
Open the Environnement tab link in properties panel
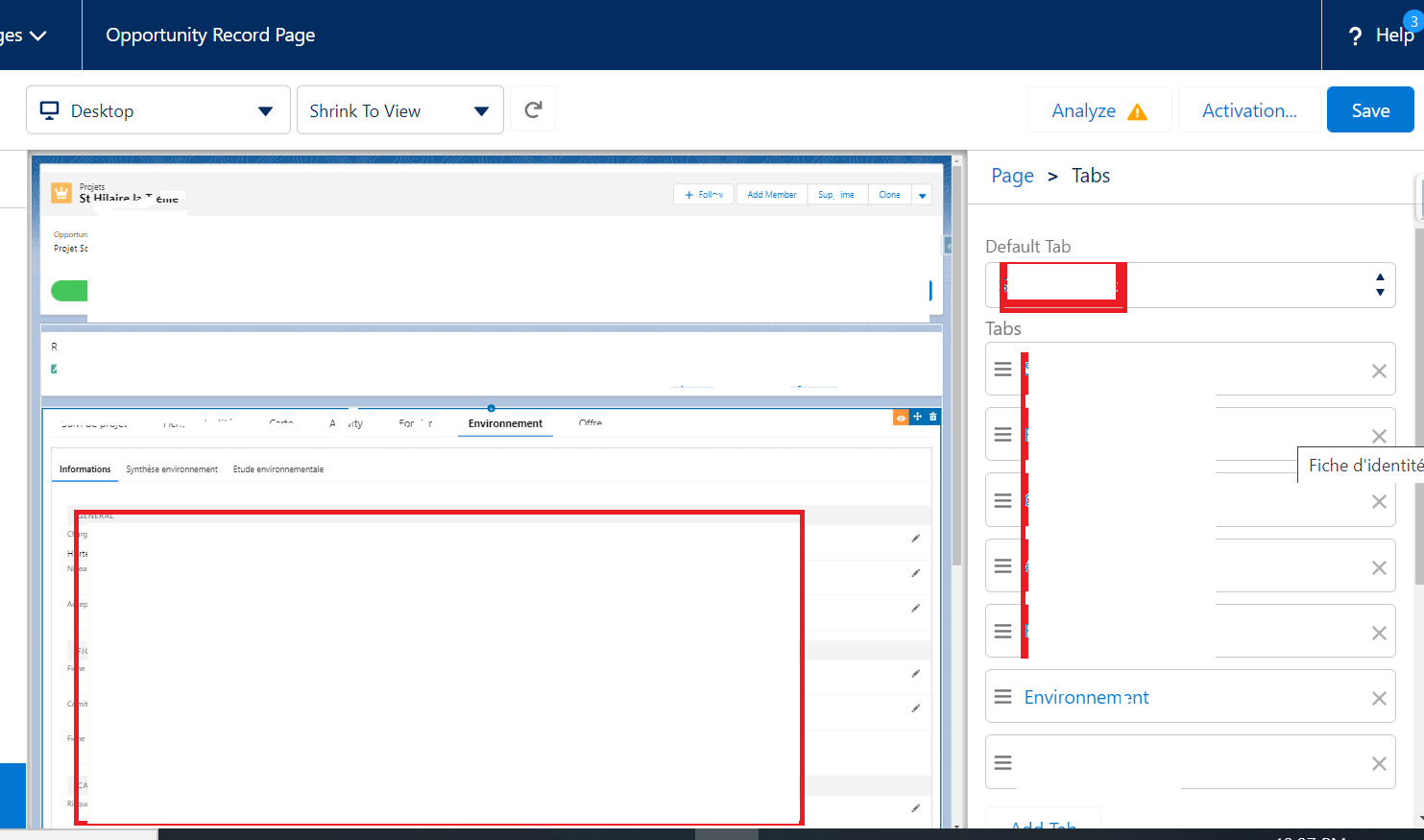[x=1086, y=697]
